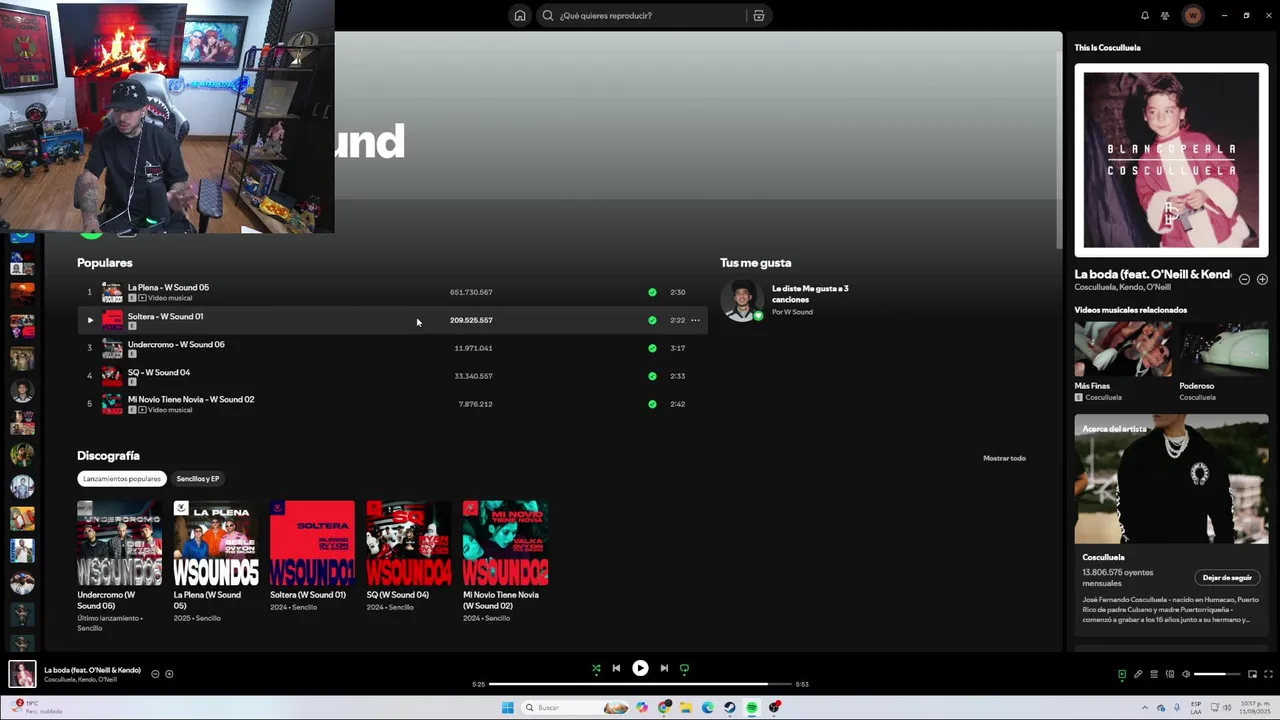Screen dimensions: 1280x720
Task: Open Steam from the taskbar
Action: pos(729,707)
